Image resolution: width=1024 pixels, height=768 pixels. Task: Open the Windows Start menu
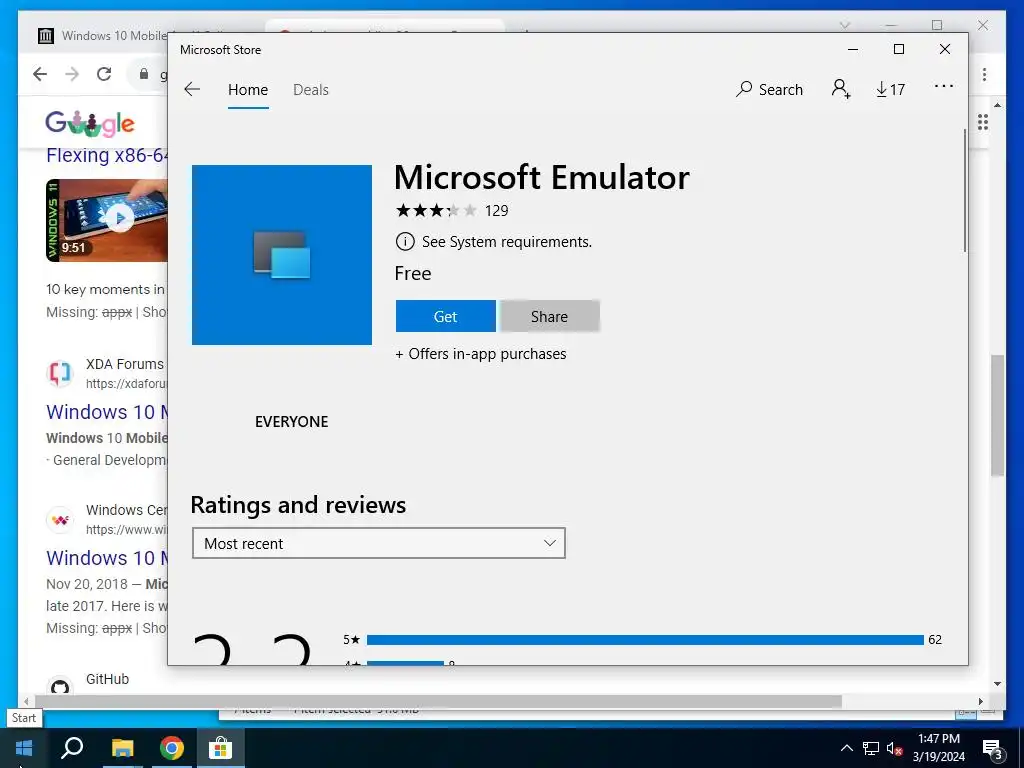24,748
